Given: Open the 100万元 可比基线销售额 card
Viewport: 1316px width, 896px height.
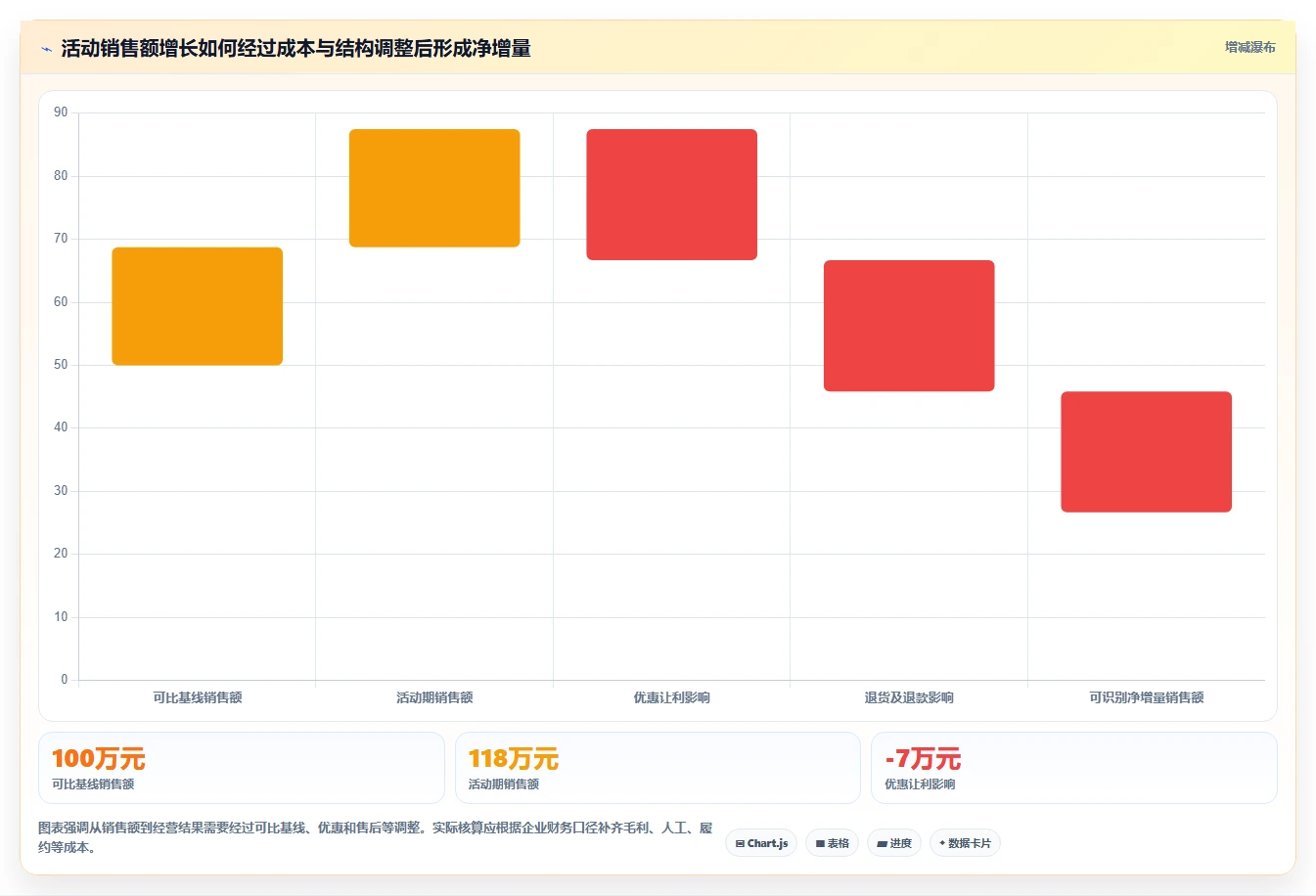Looking at the screenshot, I should click(x=242, y=768).
